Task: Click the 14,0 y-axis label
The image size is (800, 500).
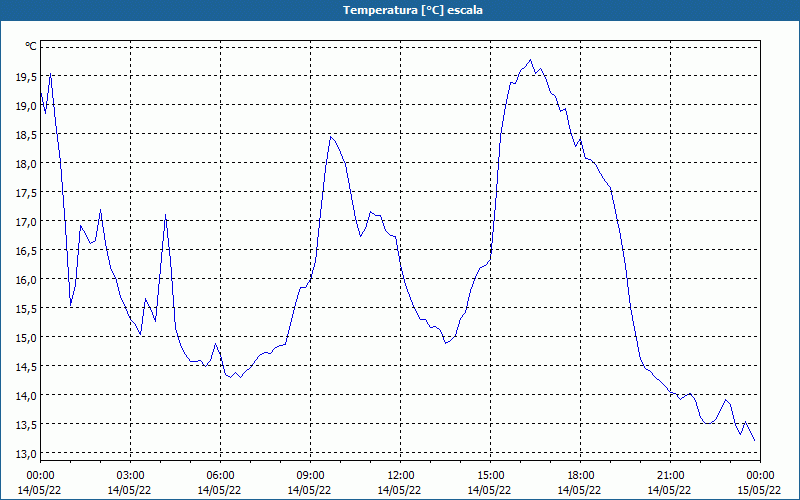Action: (27, 396)
